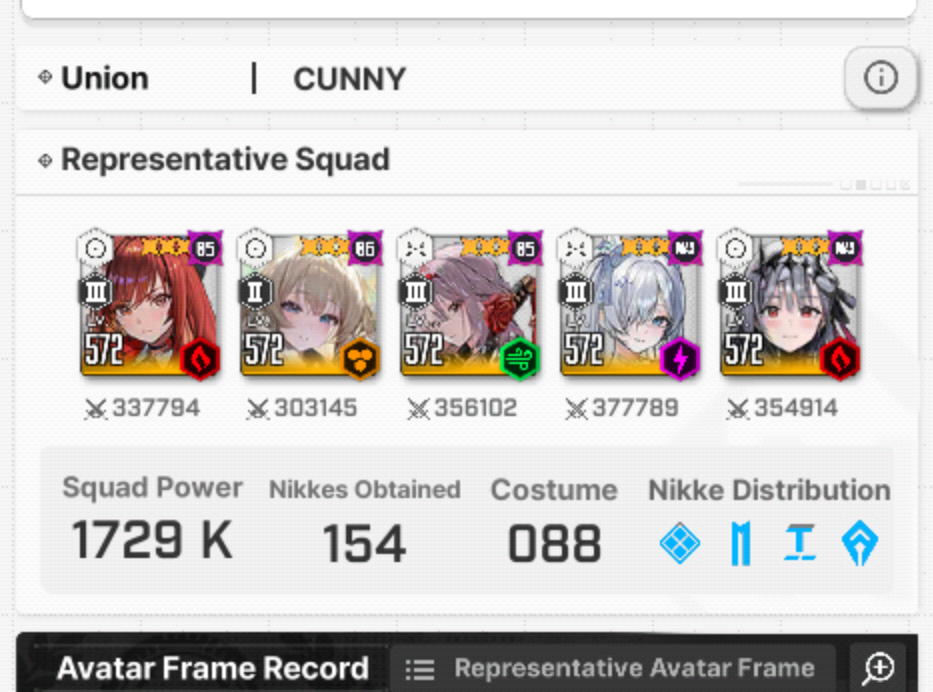The height and width of the screenshot is (692, 933).
Task: Click the Squad Power value 1729 K
Action: (152, 540)
